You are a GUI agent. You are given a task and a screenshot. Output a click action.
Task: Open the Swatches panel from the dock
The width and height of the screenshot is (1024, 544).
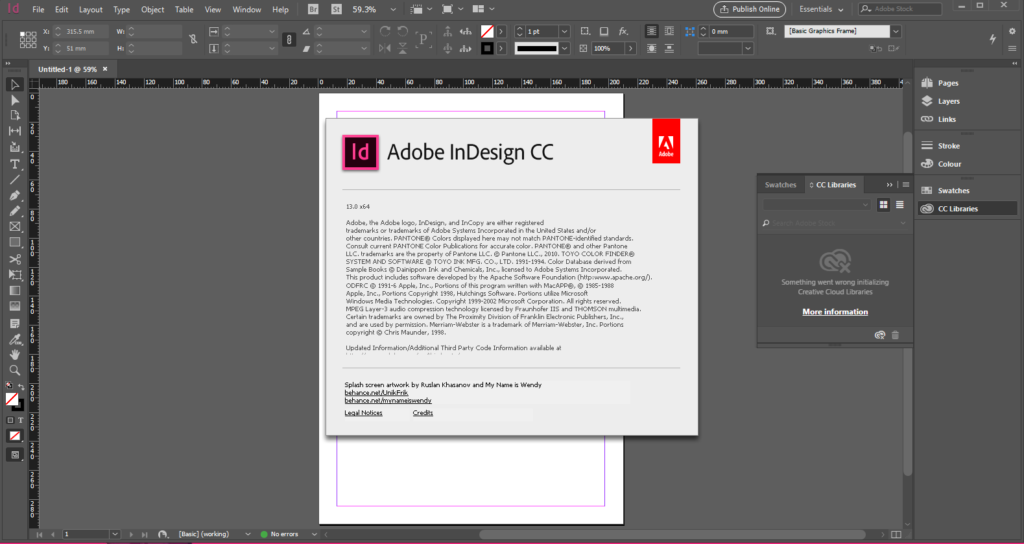point(946,191)
